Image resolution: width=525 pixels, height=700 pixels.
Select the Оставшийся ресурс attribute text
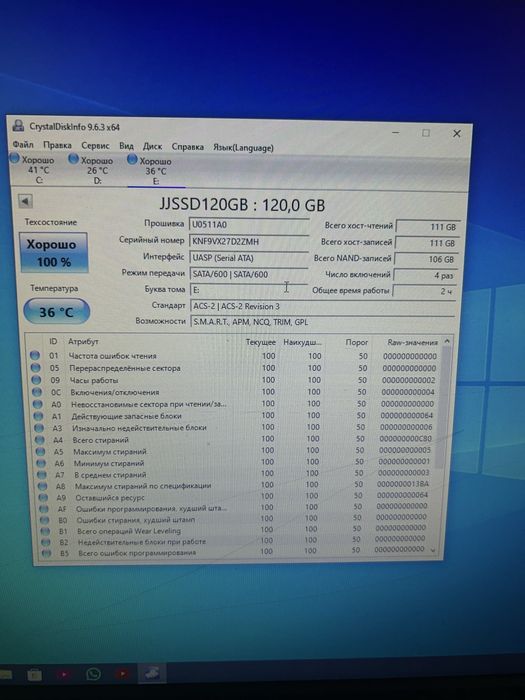[x=110, y=497]
